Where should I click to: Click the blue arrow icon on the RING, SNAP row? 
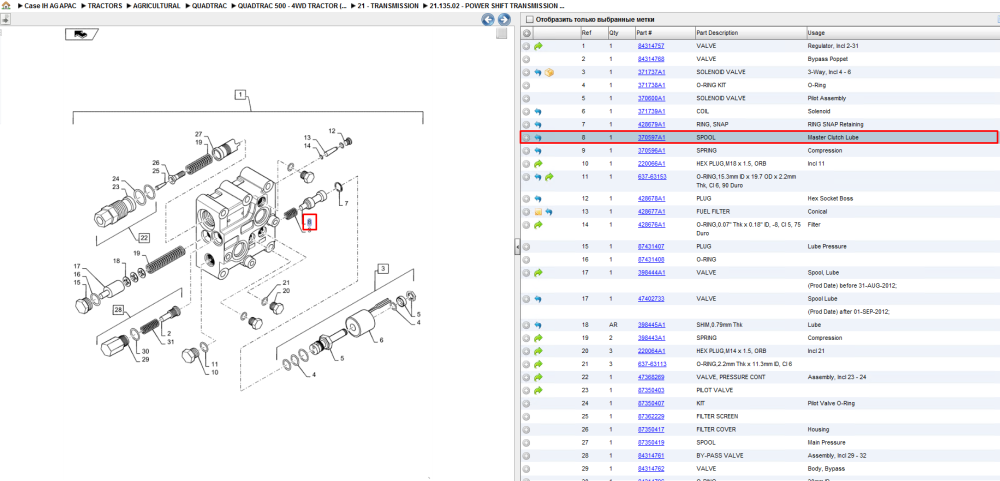click(538, 124)
